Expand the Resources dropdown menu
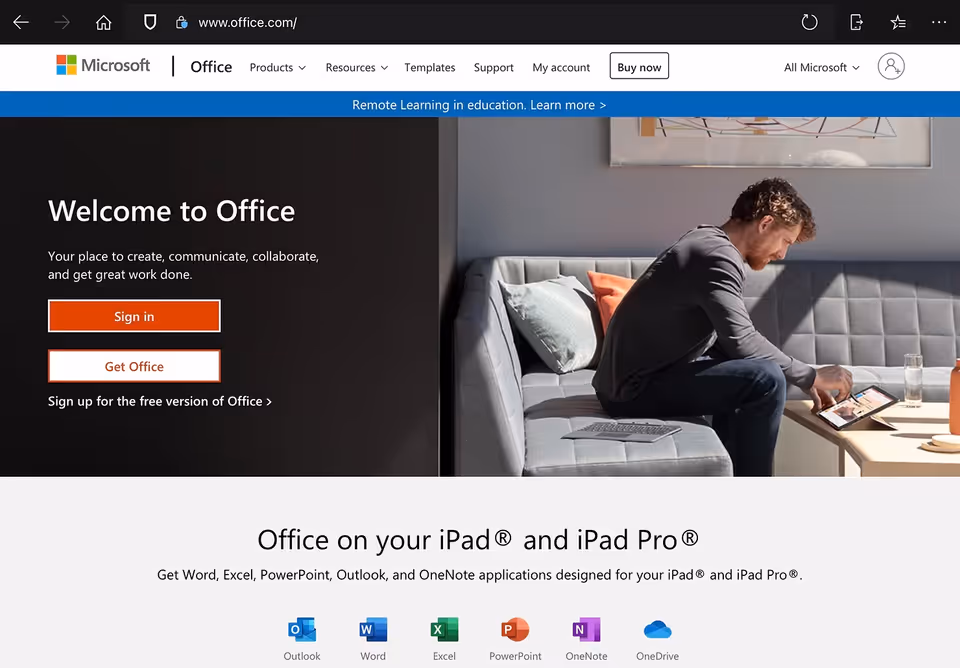This screenshot has width=960, height=668. tap(356, 67)
